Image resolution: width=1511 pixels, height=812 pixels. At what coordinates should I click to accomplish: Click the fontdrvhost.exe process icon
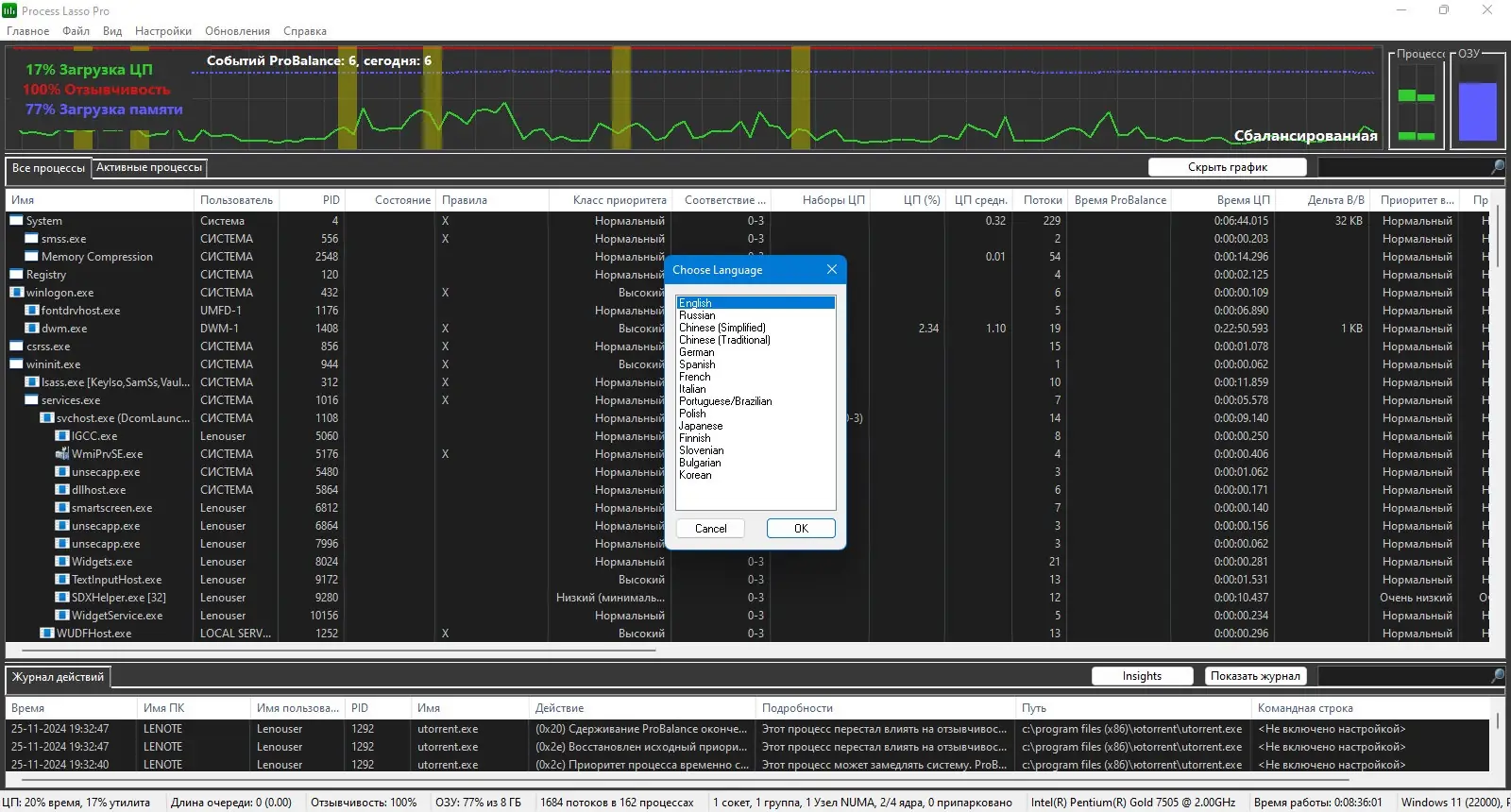[x=31, y=311]
